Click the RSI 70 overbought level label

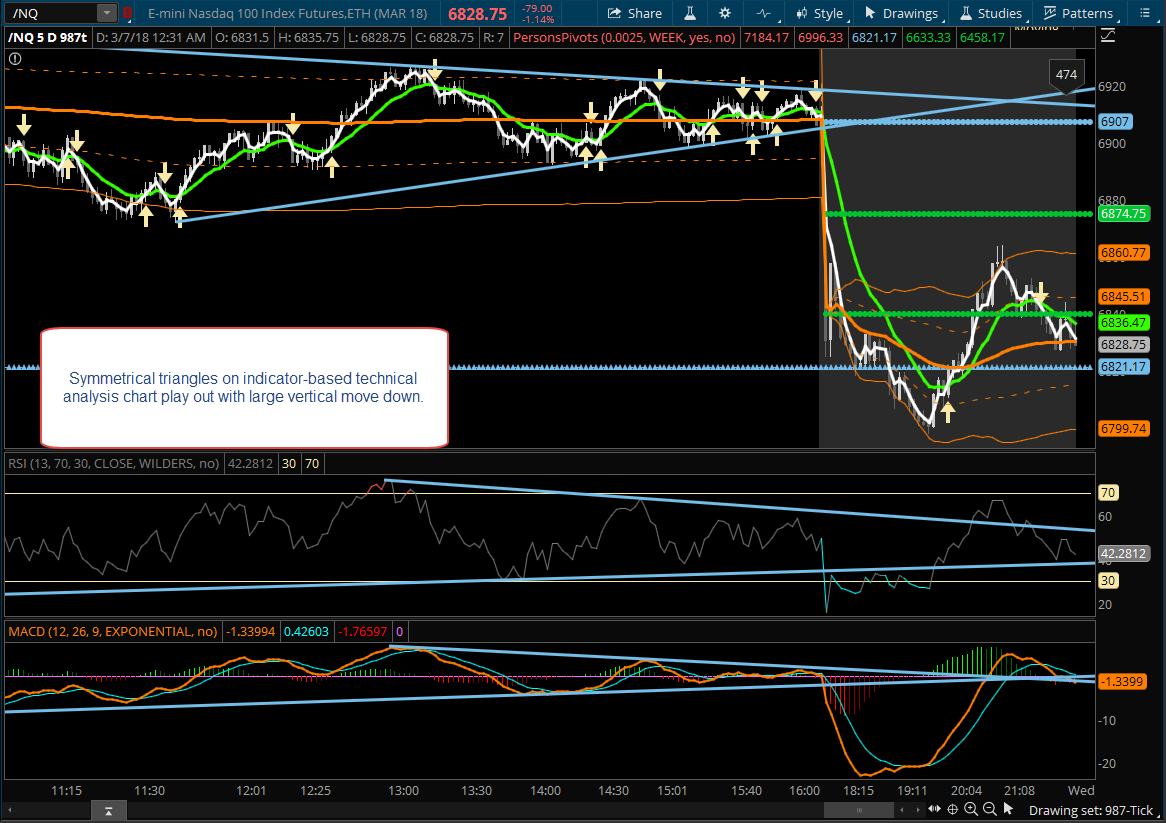pyautogui.click(x=1108, y=493)
